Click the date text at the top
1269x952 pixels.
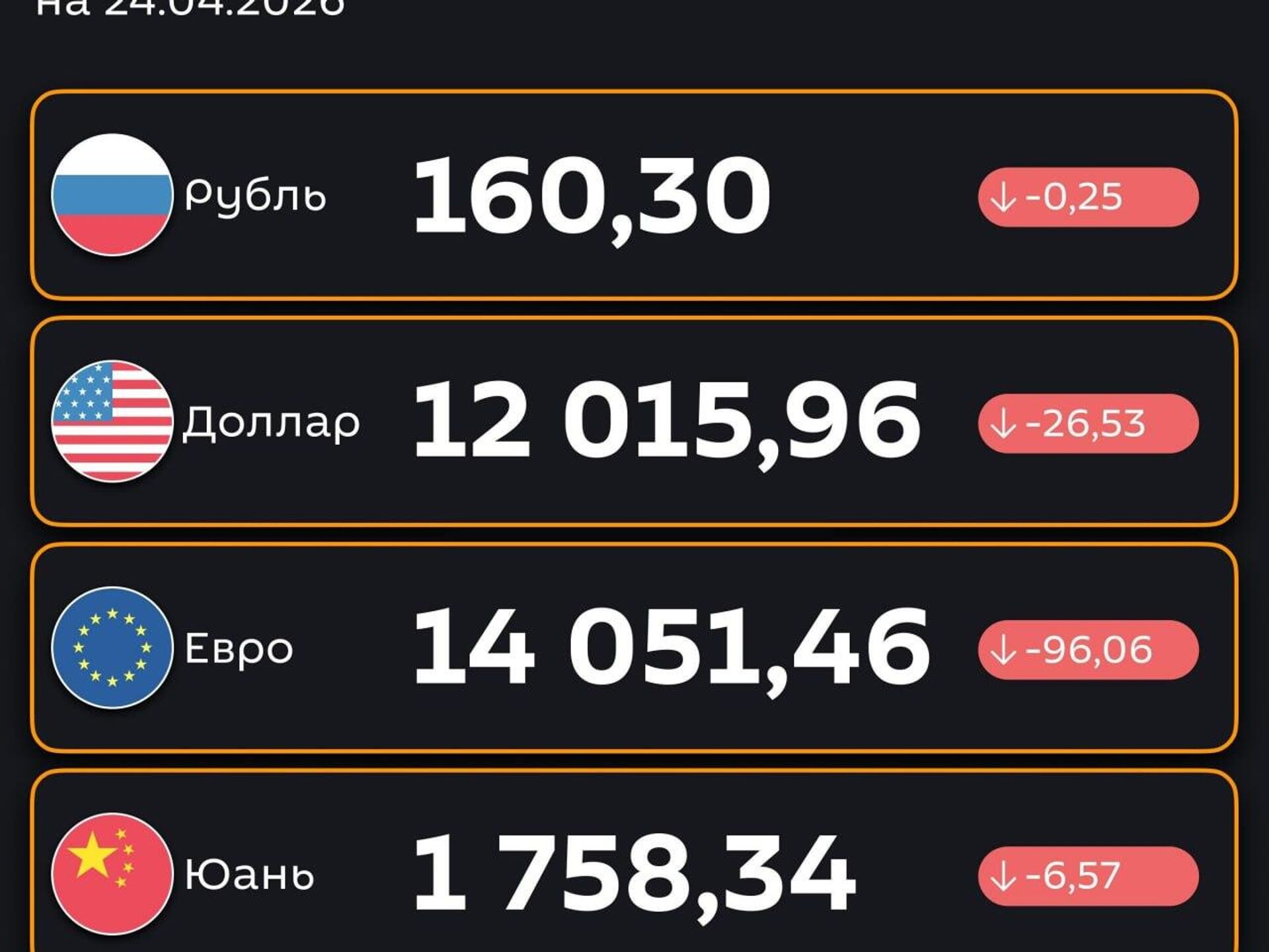pyautogui.click(x=190, y=8)
